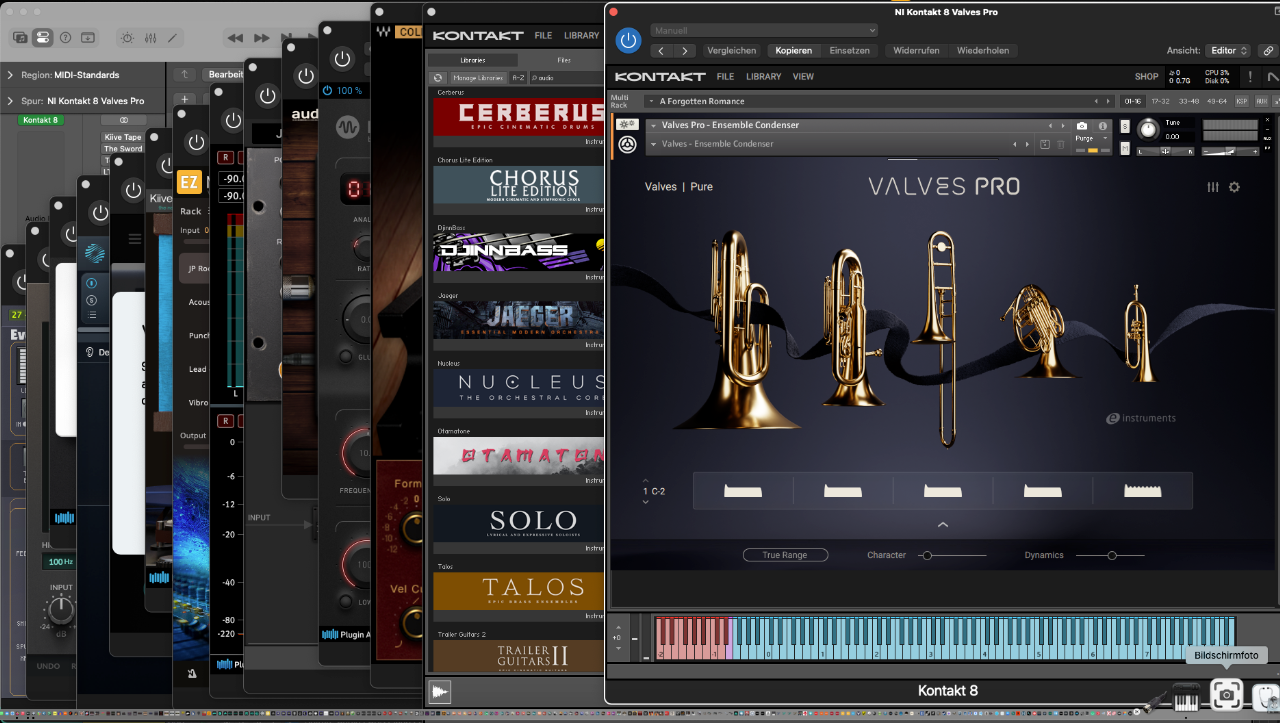The width and height of the screenshot is (1280, 723).
Task: Switch to Libraries tab in back Kontakt window
Action: (x=472, y=60)
